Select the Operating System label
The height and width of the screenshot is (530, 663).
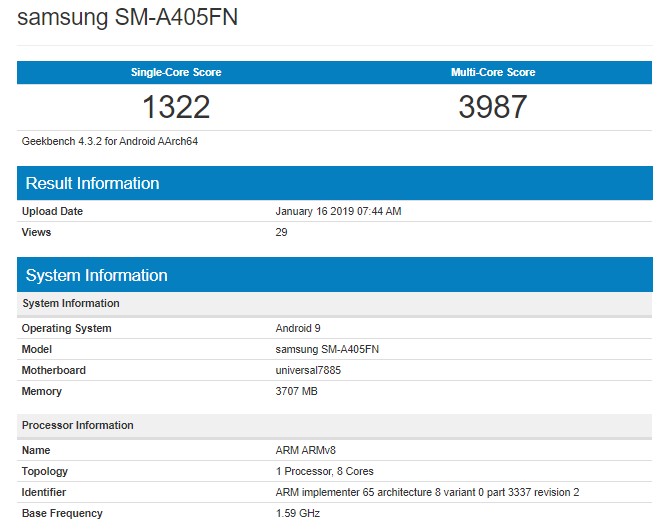[x=66, y=328]
